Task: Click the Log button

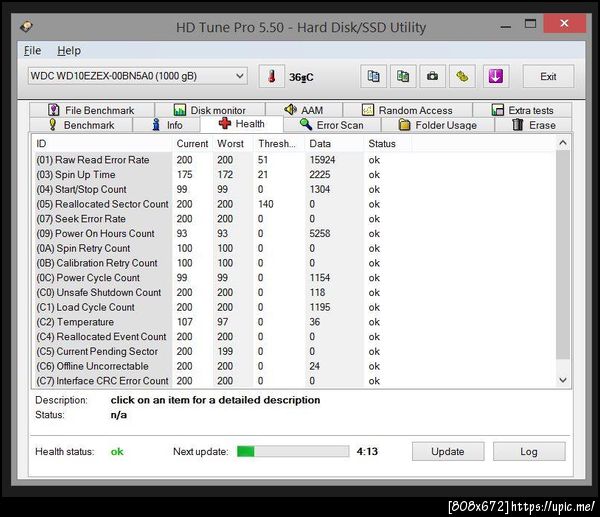Action: pos(529,452)
